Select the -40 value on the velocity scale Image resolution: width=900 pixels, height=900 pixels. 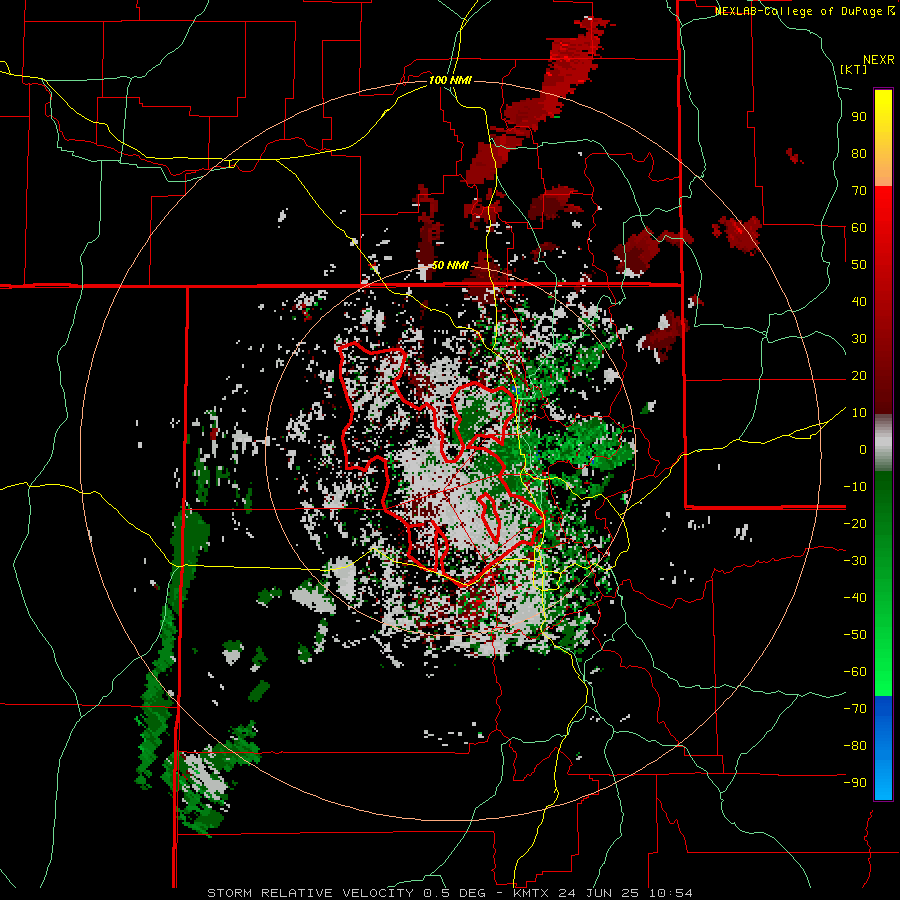point(855,598)
